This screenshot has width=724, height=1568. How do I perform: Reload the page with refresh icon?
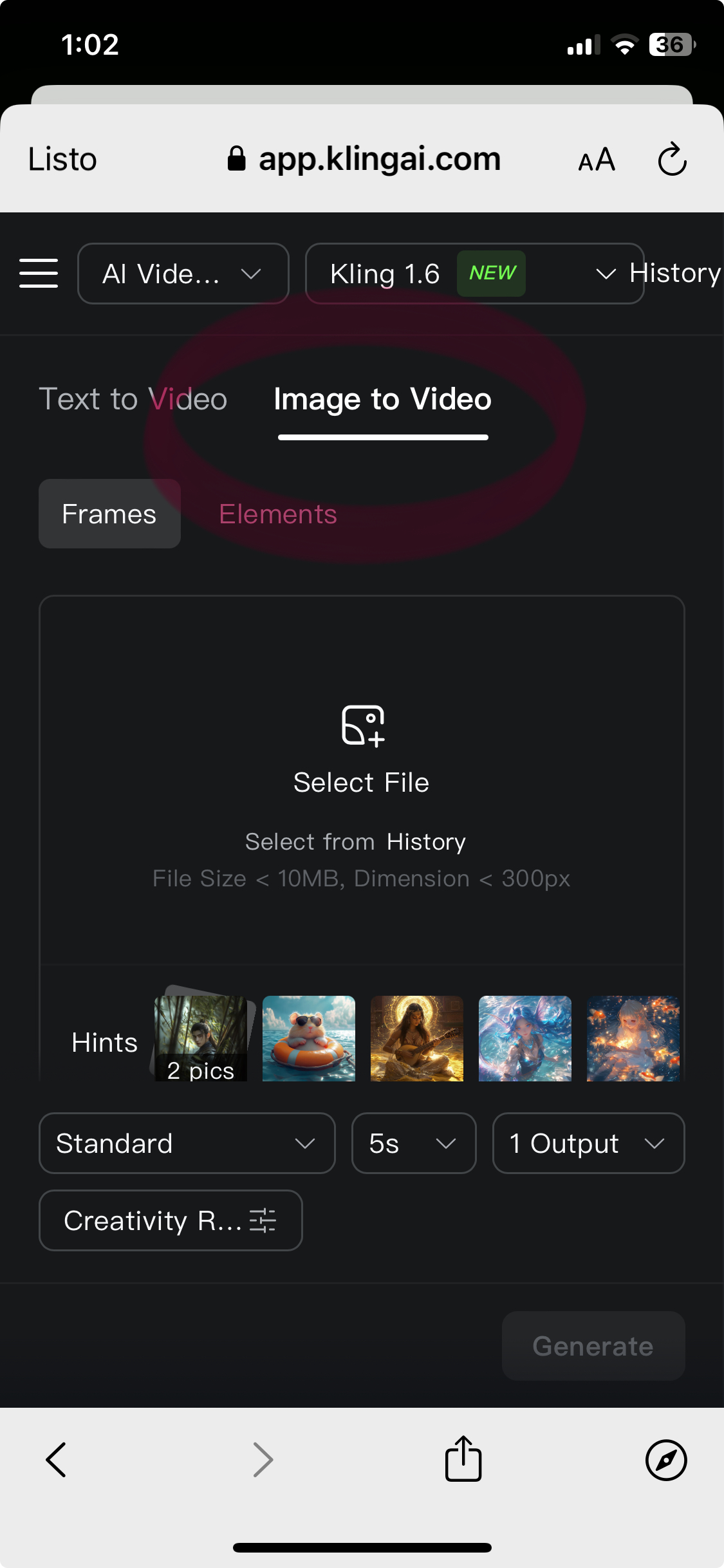[x=672, y=159]
